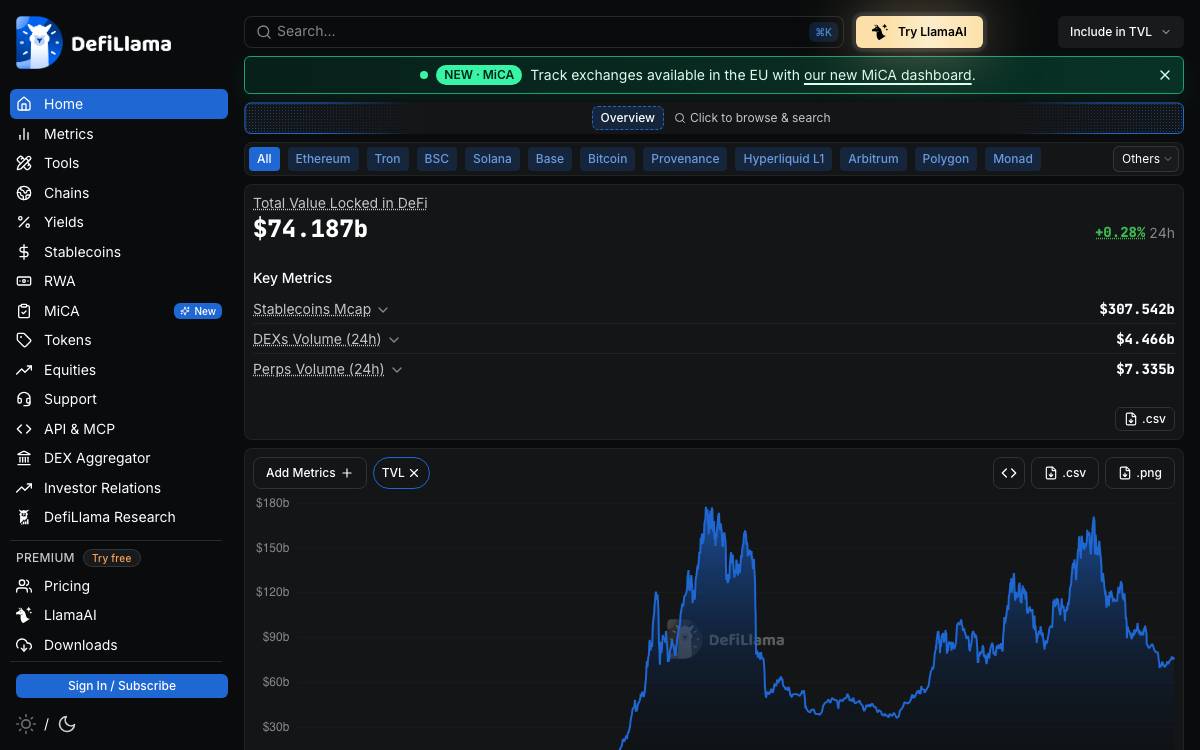Image resolution: width=1200 pixels, height=750 pixels.
Task: Click the Search magnifier icon
Action: point(264,32)
